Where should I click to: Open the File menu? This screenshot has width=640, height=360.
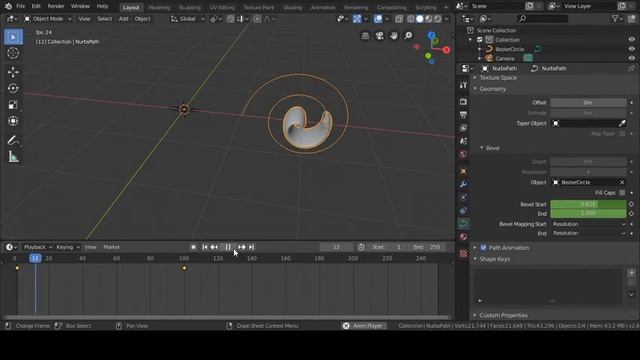(x=20, y=7)
